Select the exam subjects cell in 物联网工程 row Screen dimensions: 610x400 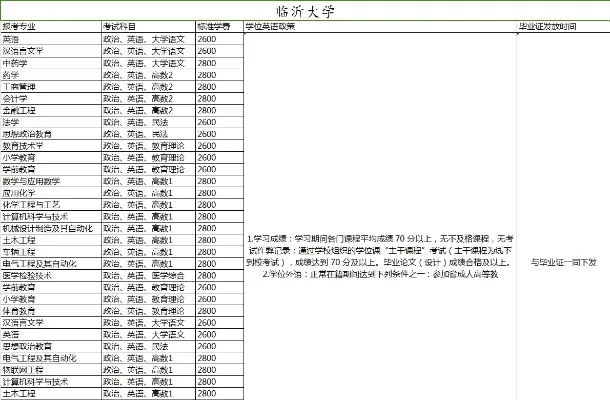tap(148, 370)
